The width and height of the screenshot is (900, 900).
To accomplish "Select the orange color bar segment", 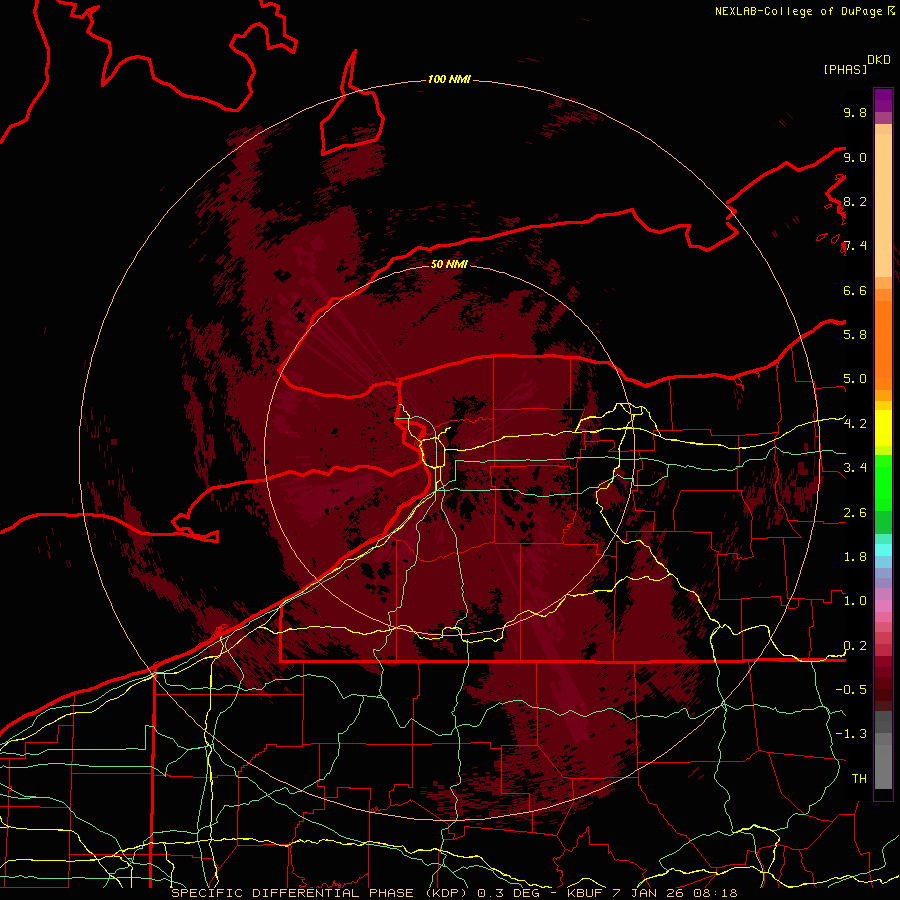I will (883, 344).
